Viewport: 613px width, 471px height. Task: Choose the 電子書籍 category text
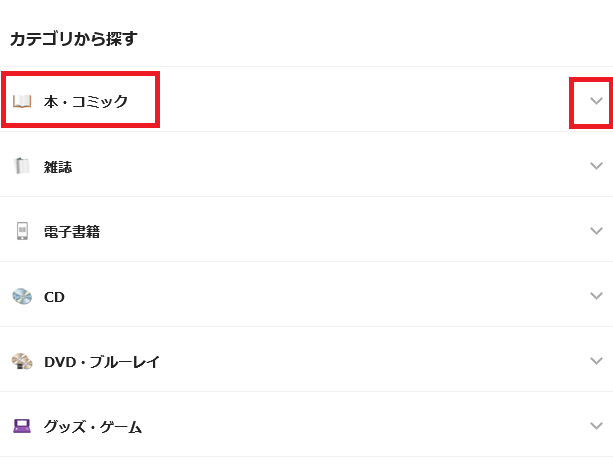[x=72, y=232]
